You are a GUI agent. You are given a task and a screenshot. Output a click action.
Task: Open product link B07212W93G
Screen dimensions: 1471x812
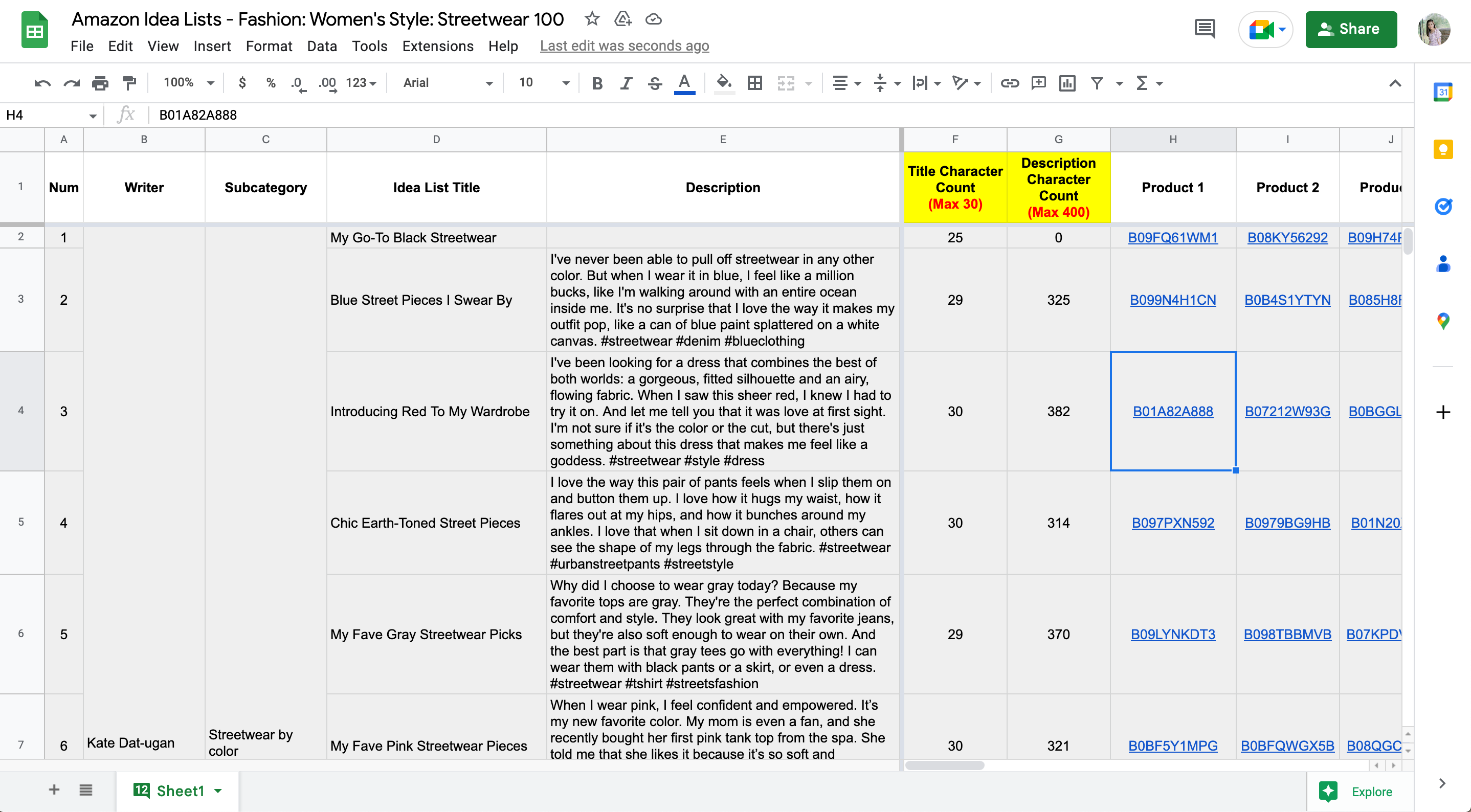tap(1287, 411)
